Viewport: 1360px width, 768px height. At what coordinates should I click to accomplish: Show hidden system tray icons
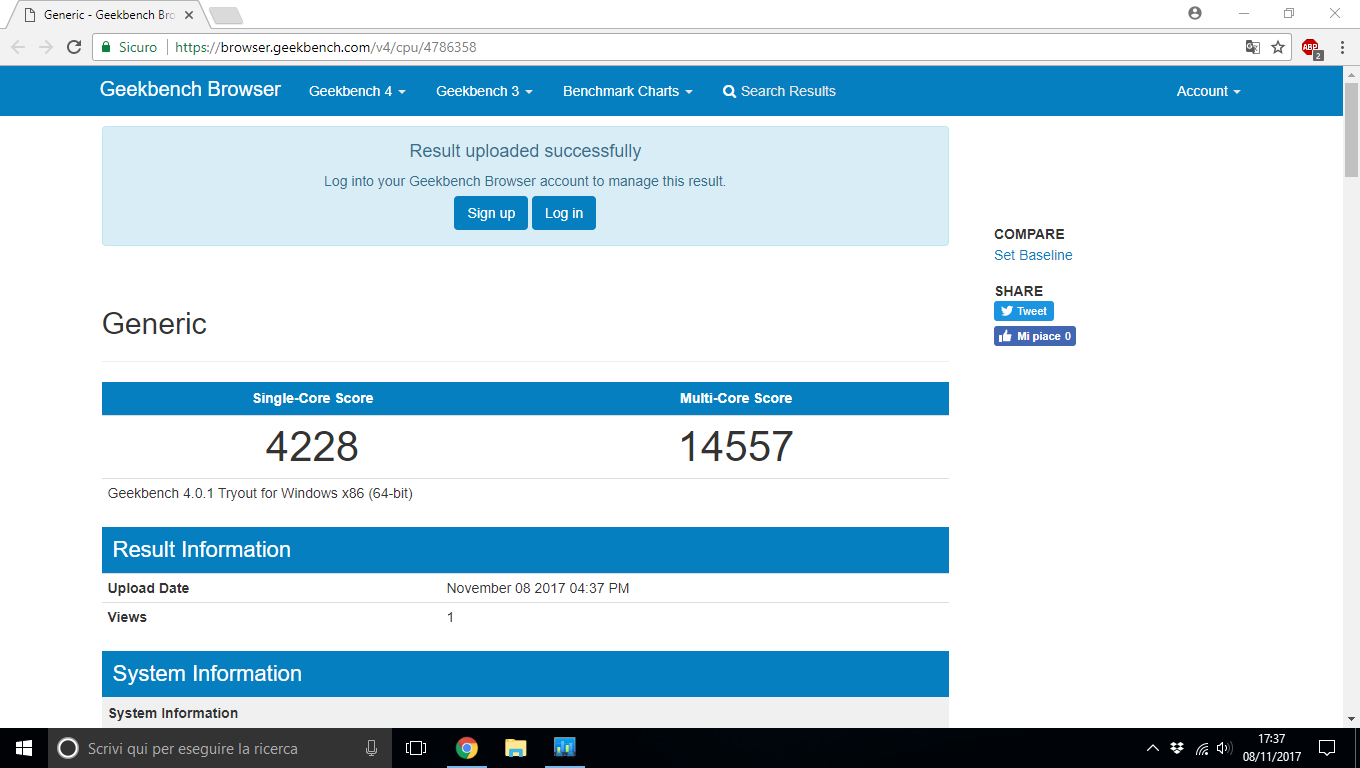1152,748
